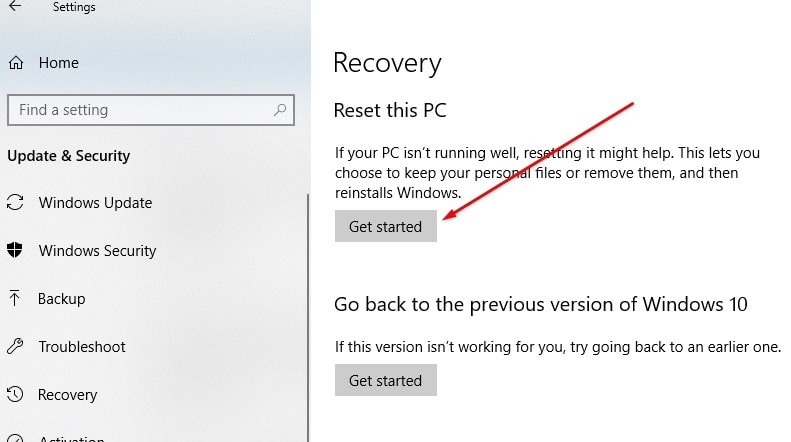The width and height of the screenshot is (791, 442).
Task: Click the Troubleshoot wrench icon
Action: [15, 347]
